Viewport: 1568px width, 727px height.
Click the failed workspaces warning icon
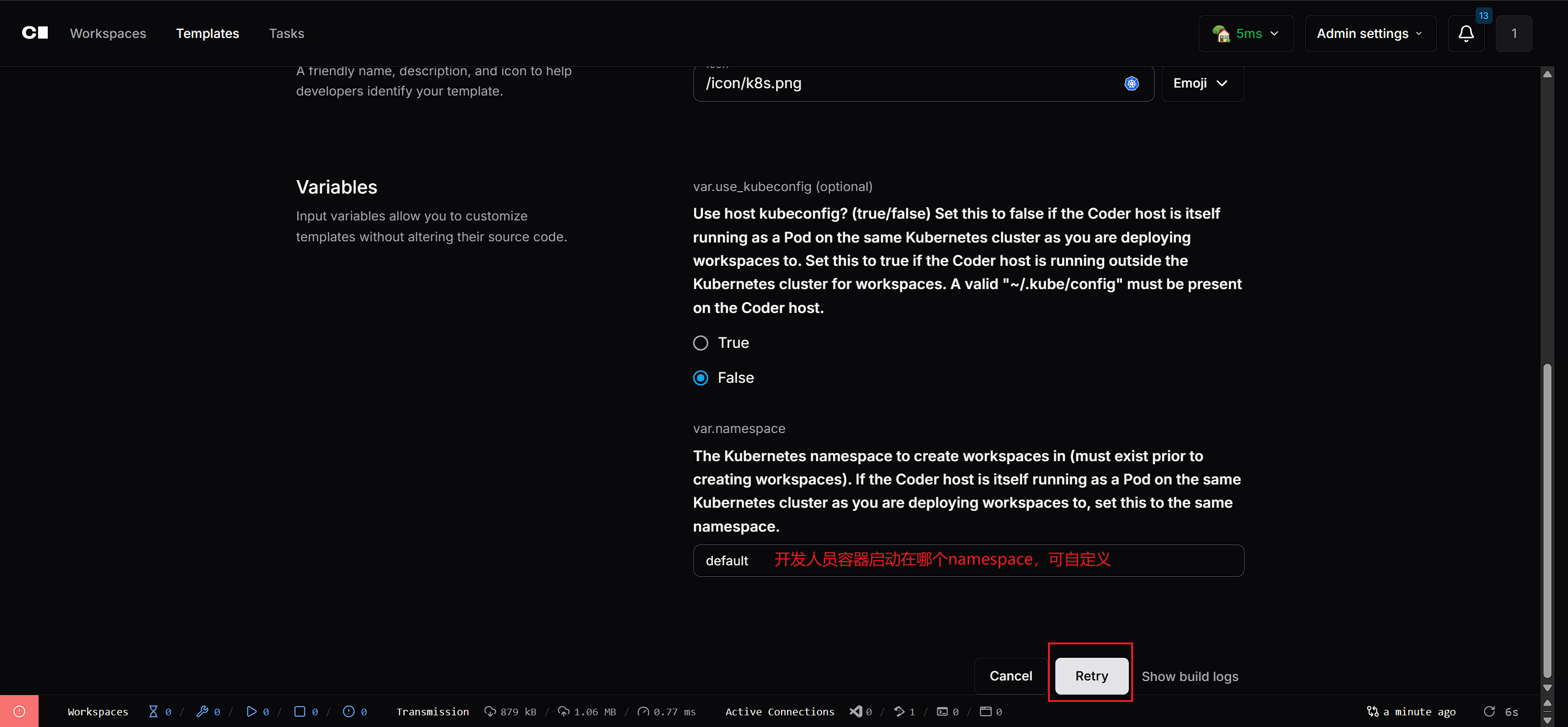point(349,711)
